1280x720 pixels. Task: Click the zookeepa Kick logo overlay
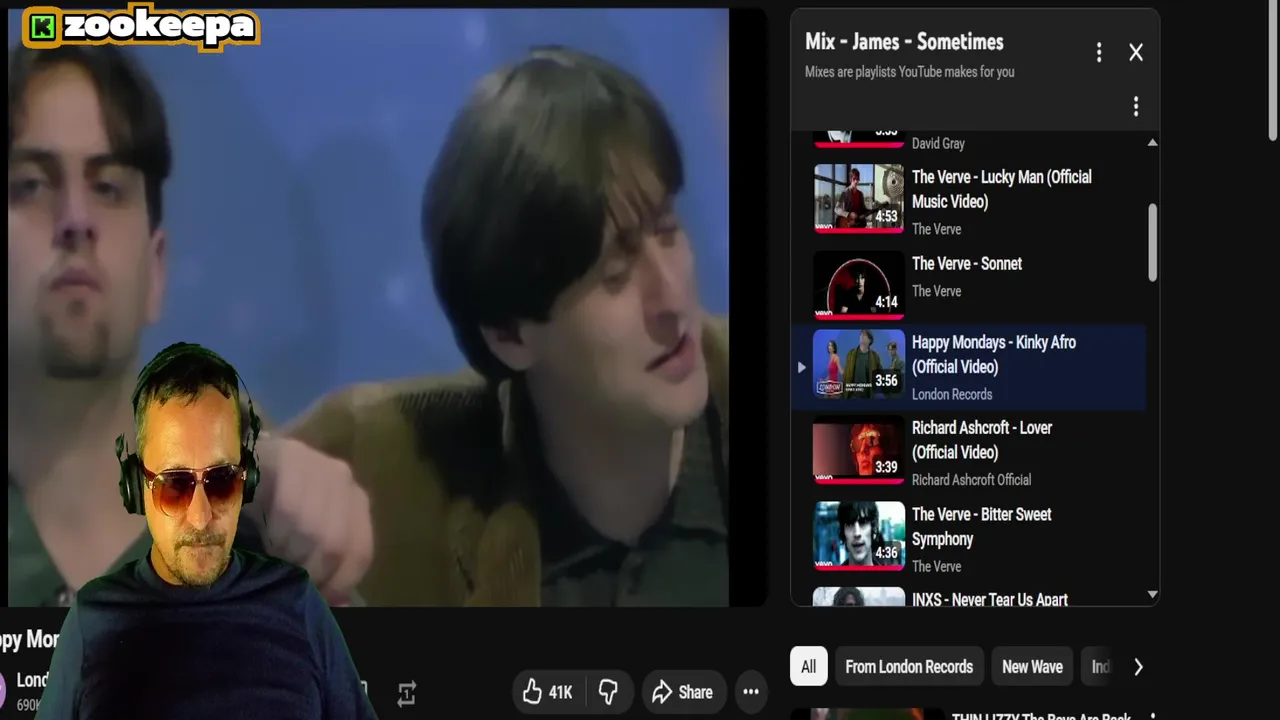coord(140,27)
